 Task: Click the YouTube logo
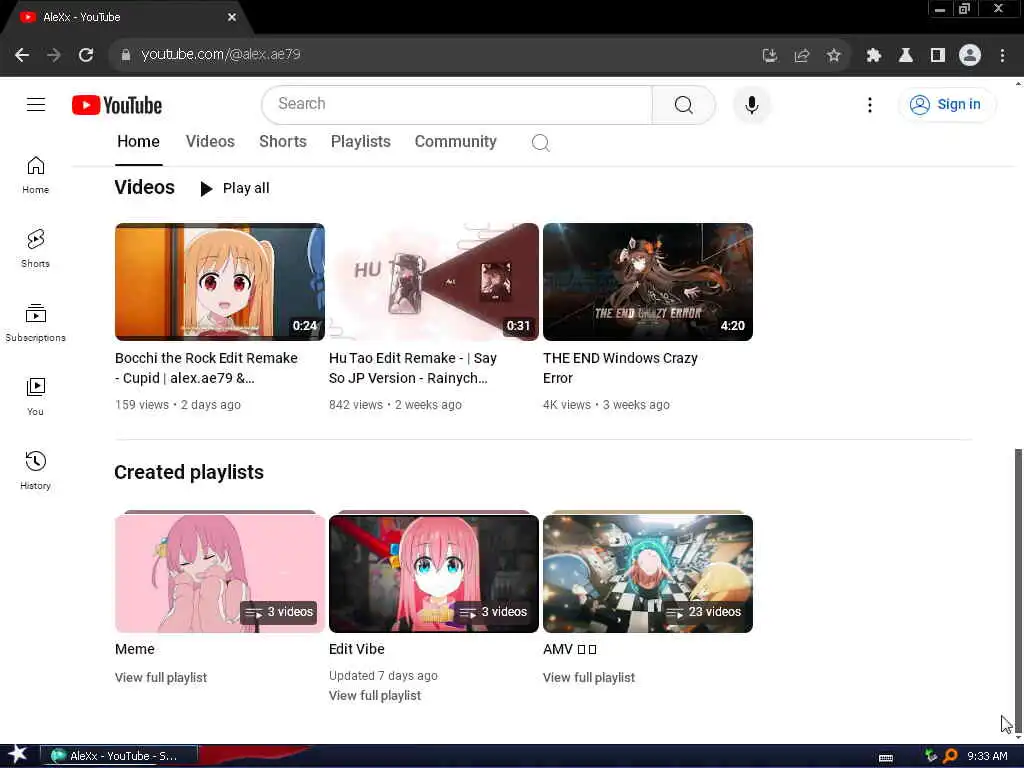pos(117,105)
